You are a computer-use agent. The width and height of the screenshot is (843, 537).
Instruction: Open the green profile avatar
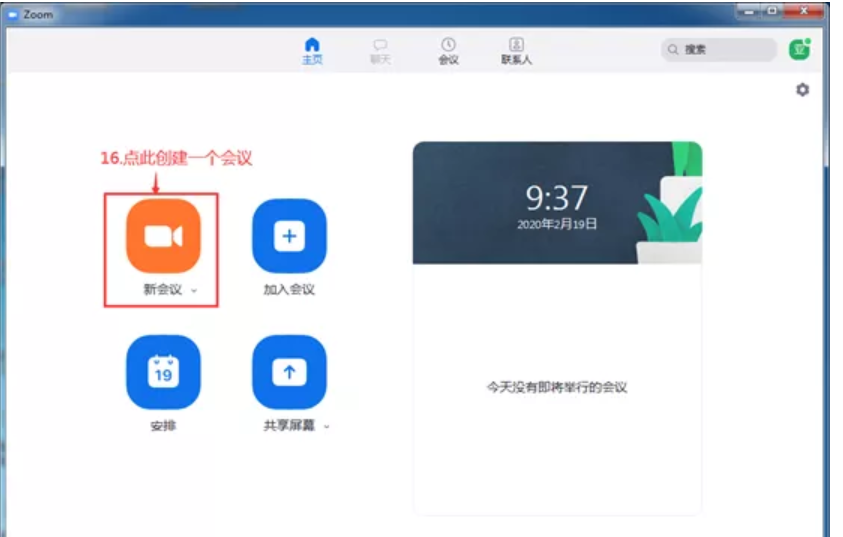pyautogui.click(x=799, y=49)
